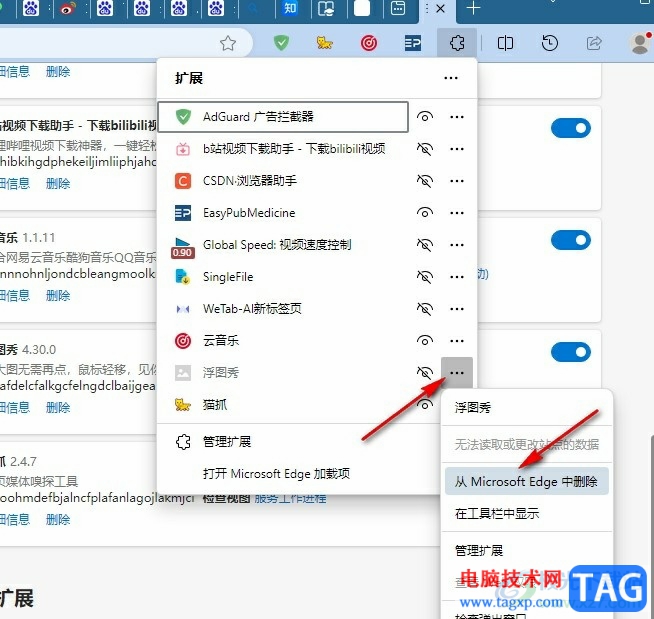Open more actions for EasyPubMedicine
The image size is (654, 619).
457,213
